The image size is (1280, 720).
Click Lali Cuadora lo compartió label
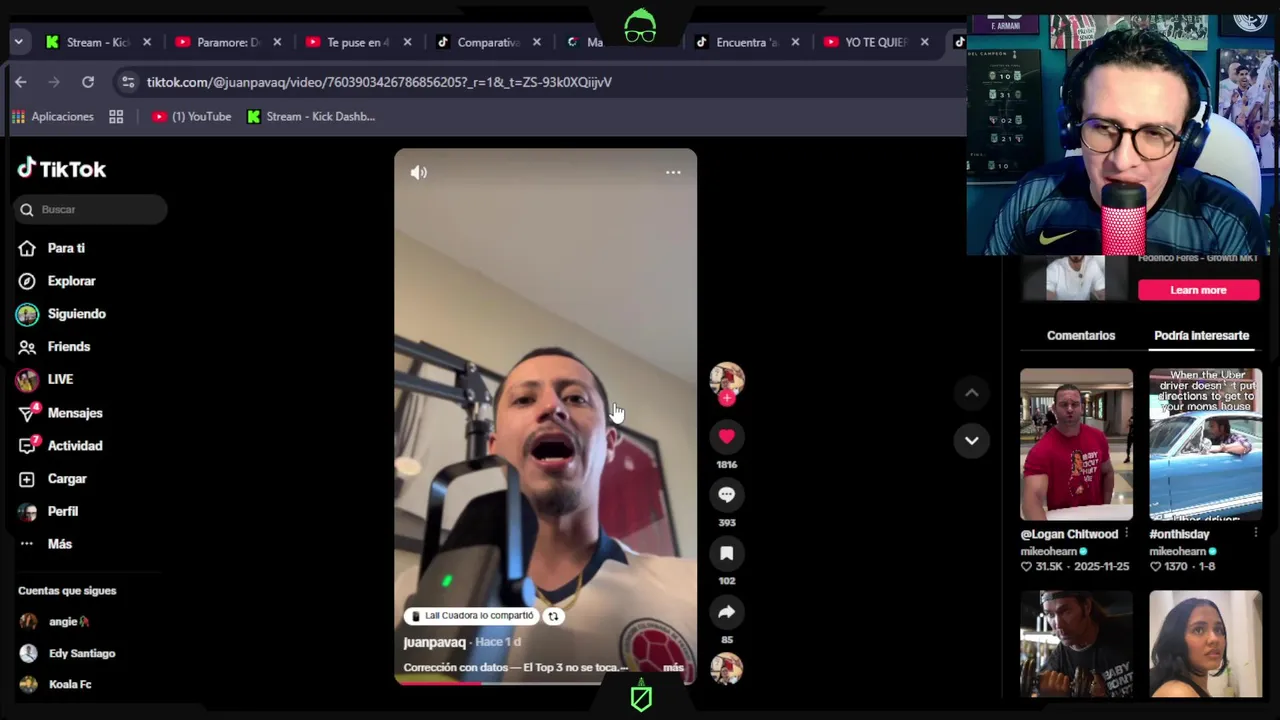tap(471, 616)
